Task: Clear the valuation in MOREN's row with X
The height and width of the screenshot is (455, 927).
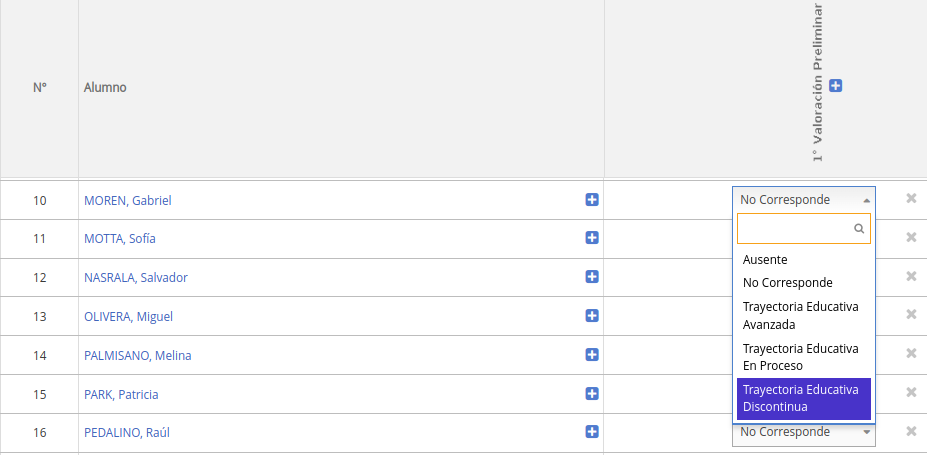Action: click(911, 198)
